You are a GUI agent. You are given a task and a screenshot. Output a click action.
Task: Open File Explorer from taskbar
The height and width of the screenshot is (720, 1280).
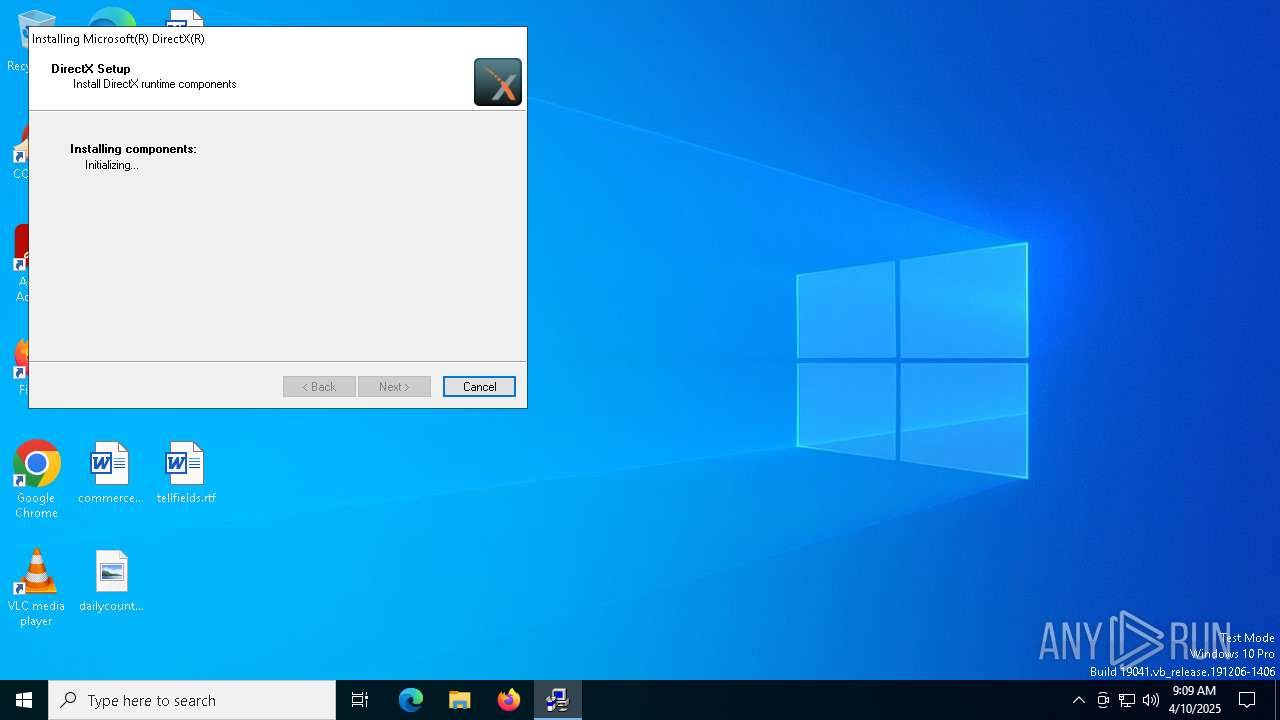click(x=459, y=700)
